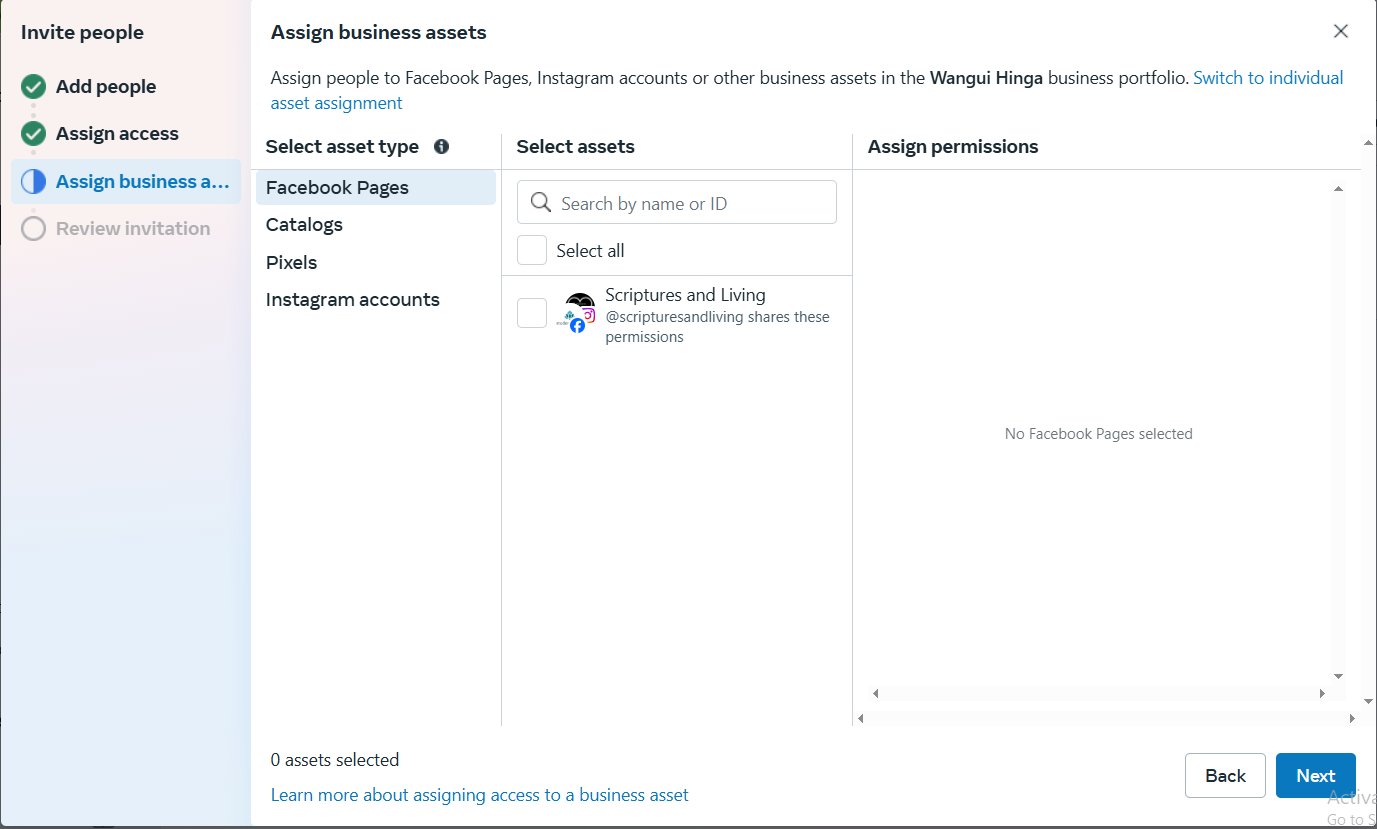This screenshot has width=1377, height=829.
Task: Go Back to previous step
Action: pos(1225,776)
